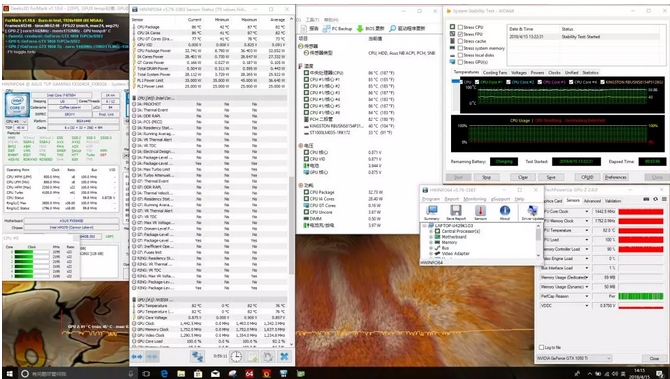This screenshot has height=379, width=670.
Task: Switch to the Statistics tab in AIDA64
Action: point(590,73)
